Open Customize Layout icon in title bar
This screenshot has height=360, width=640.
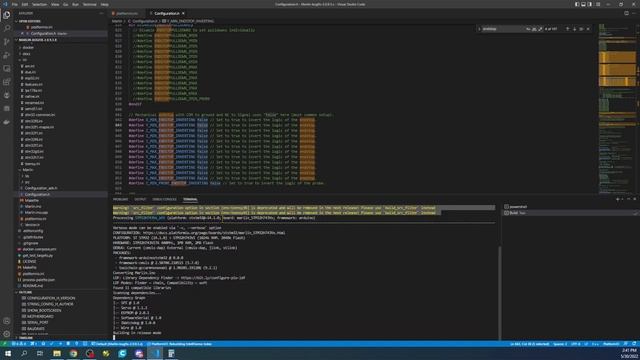pyautogui.click(x=598, y=4)
